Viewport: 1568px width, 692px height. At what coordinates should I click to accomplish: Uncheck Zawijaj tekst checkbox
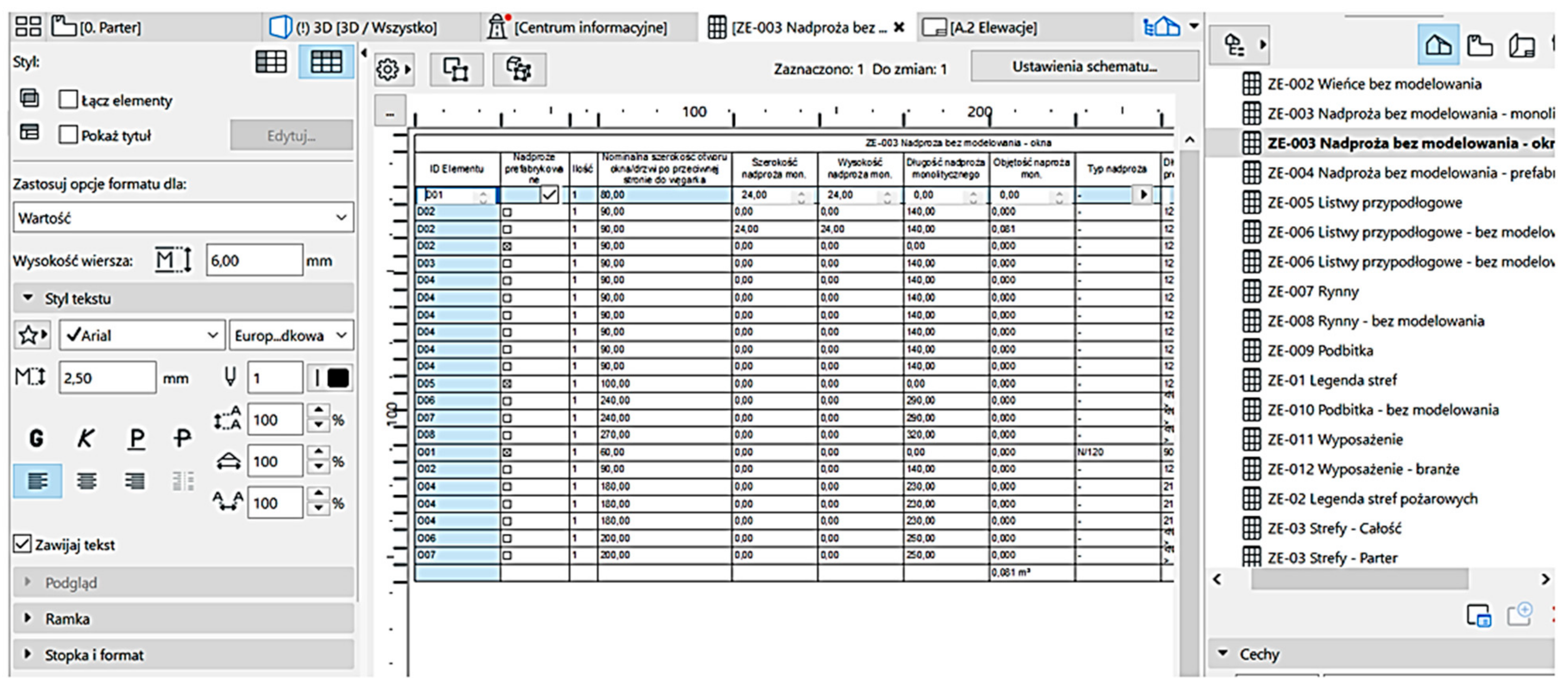coord(23,543)
